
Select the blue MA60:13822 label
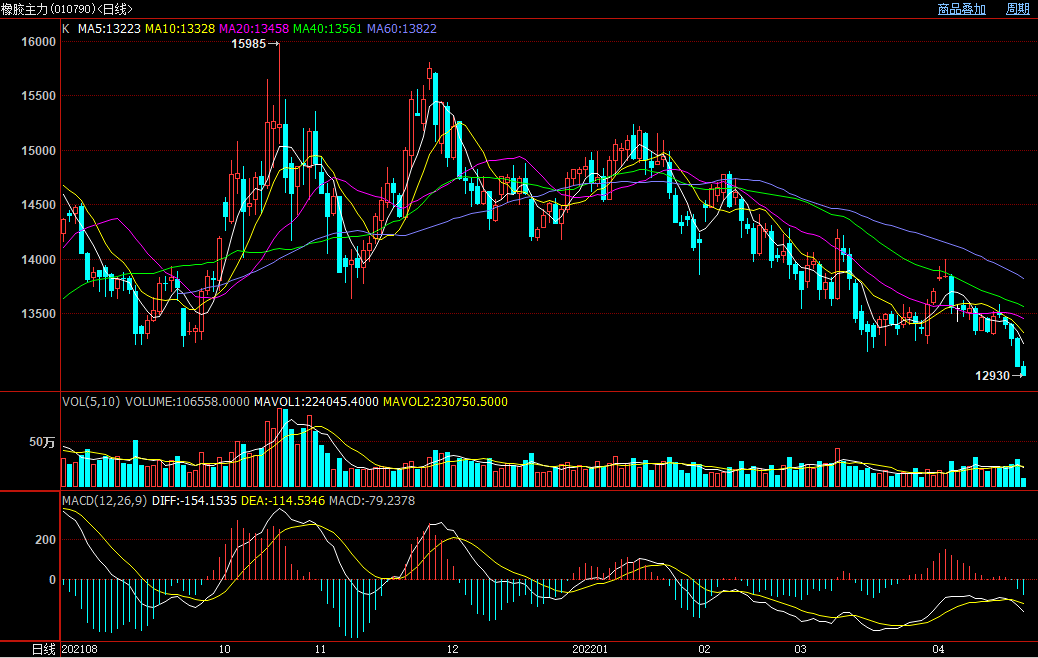401,29
